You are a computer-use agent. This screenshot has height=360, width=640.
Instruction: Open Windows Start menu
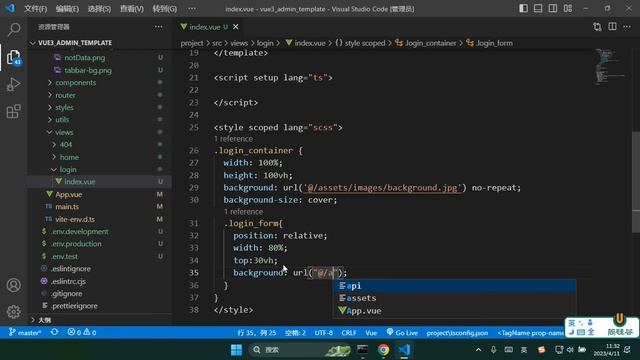point(236,350)
